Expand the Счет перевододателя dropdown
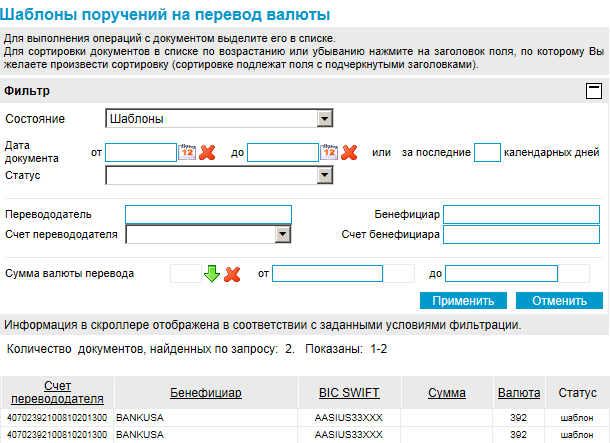The height and width of the screenshot is (443, 610). [209, 235]
